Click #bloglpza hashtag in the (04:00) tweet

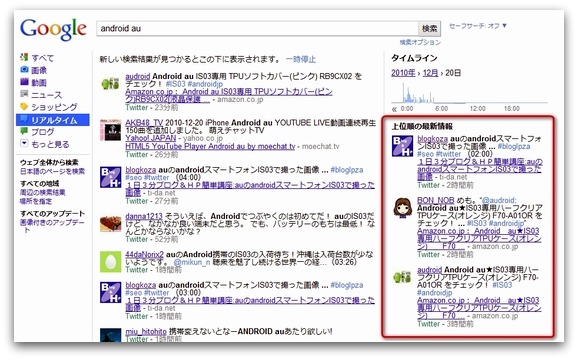coord(347,170)
